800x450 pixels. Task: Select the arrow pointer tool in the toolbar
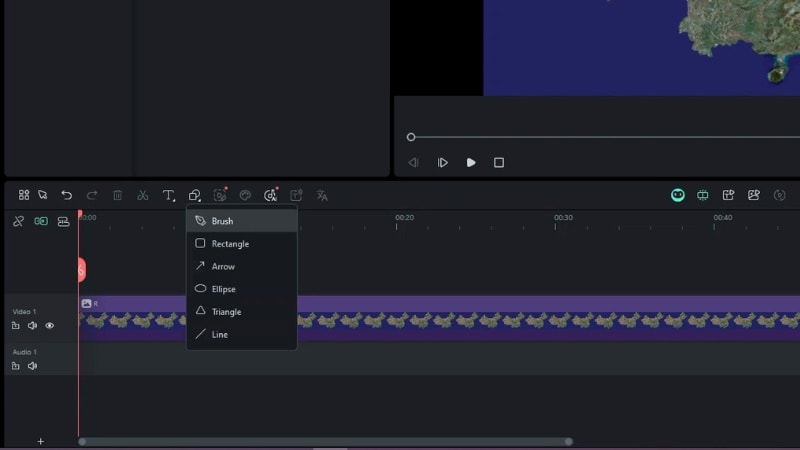click(43, 195)
